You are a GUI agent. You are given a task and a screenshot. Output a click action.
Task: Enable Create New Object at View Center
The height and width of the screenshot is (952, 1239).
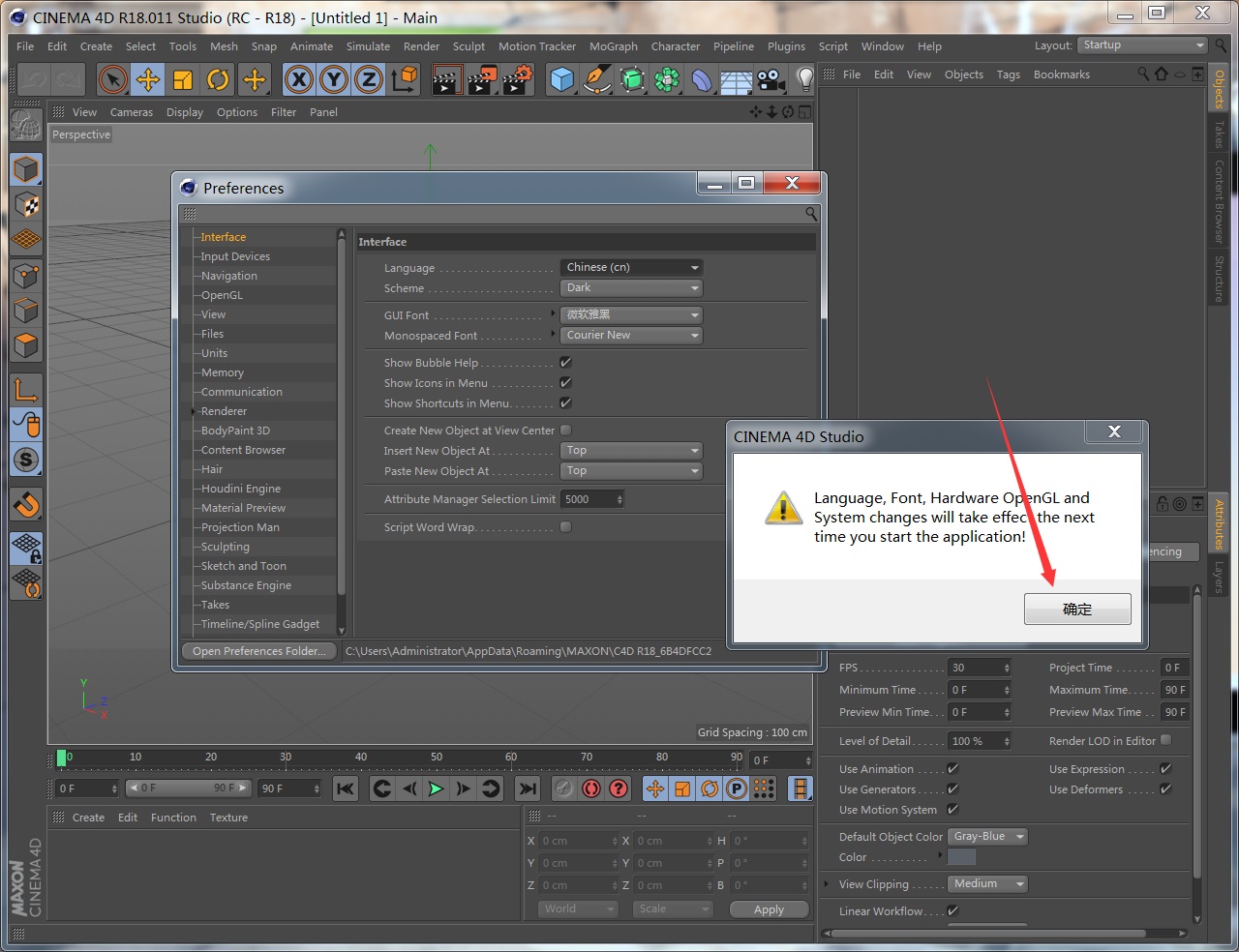(x=566, y=430)
